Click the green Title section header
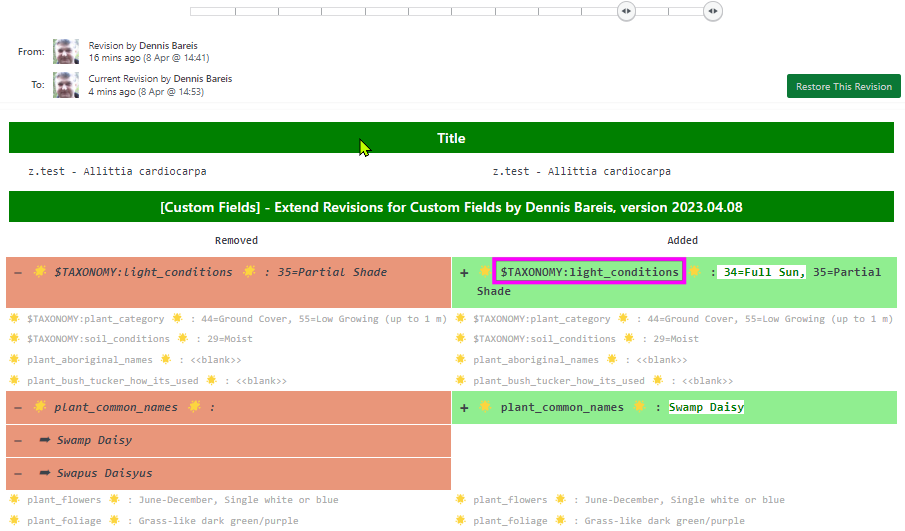 click(451, 138)
